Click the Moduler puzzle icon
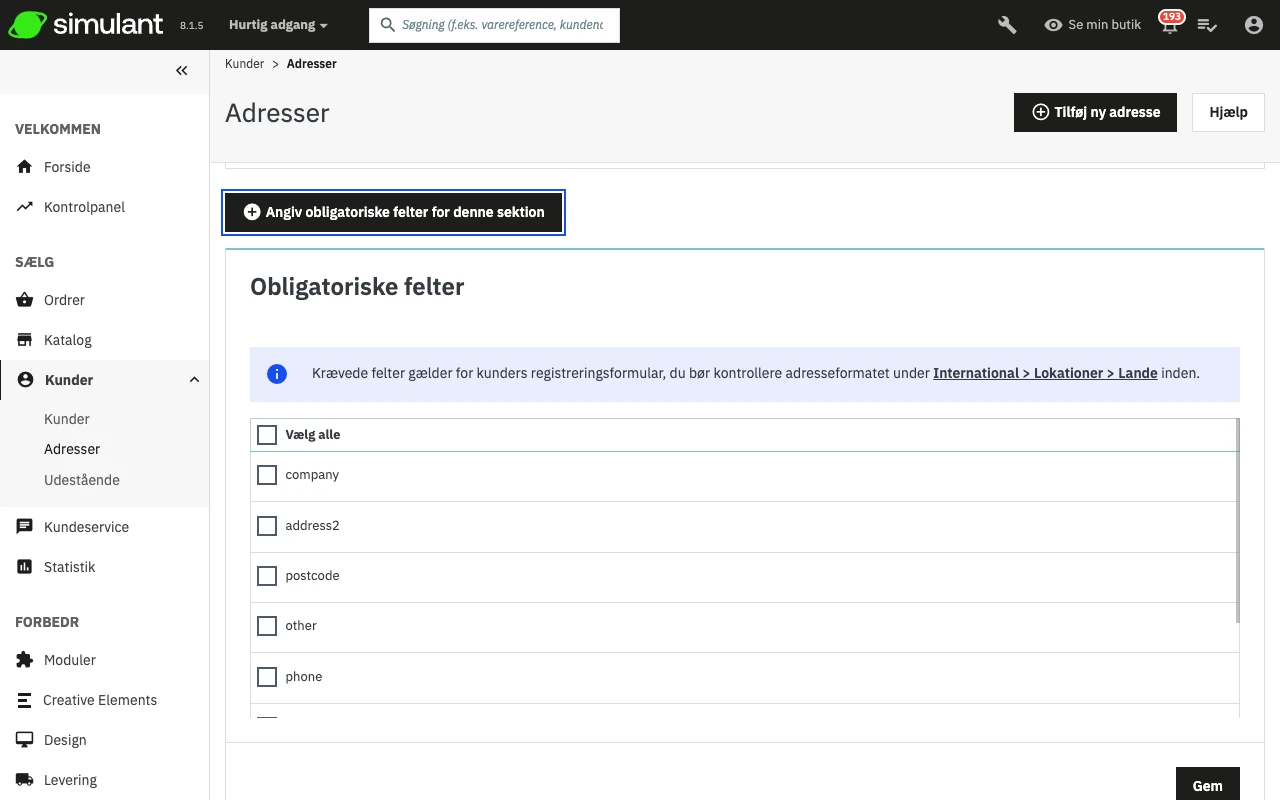Screen dimensions: 1280x800 [25, 660]
